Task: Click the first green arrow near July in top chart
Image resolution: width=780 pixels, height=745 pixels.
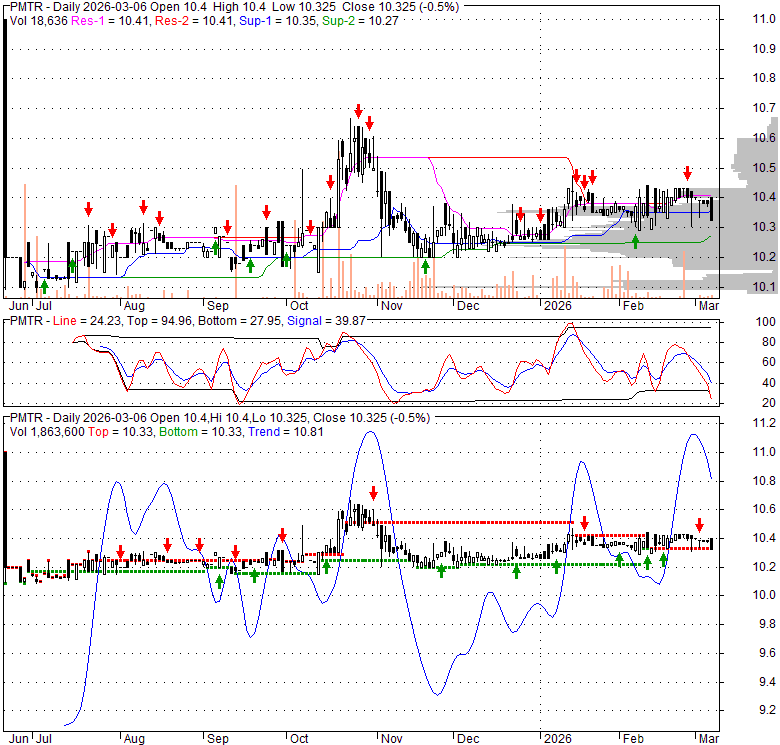Action: tap(43, 286)
